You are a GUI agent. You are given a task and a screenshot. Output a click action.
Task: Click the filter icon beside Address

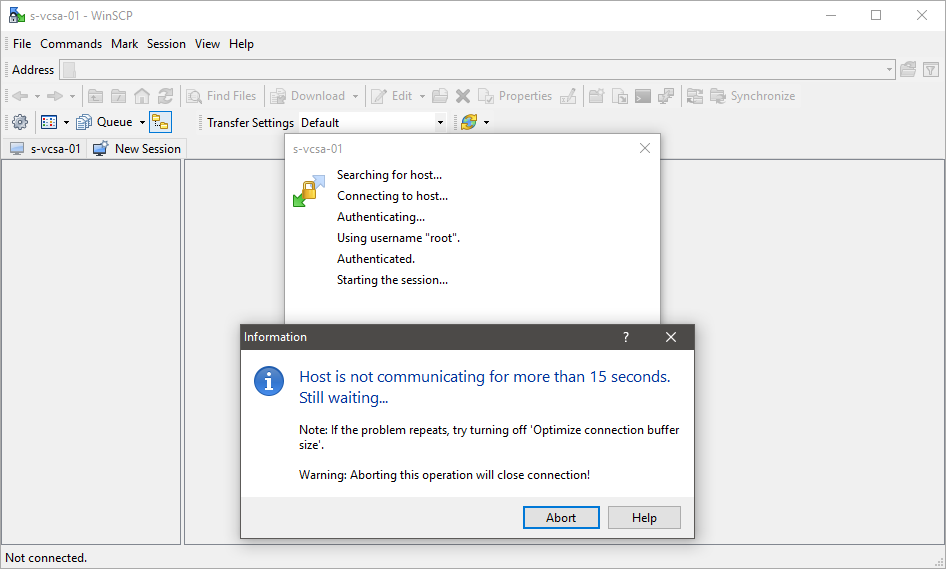[931, 70]
